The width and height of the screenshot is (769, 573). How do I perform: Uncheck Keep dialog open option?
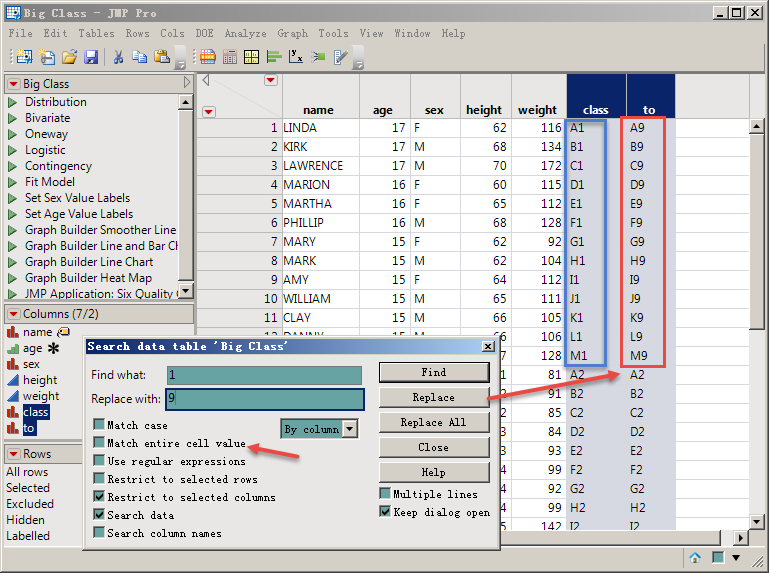point(385,512)
